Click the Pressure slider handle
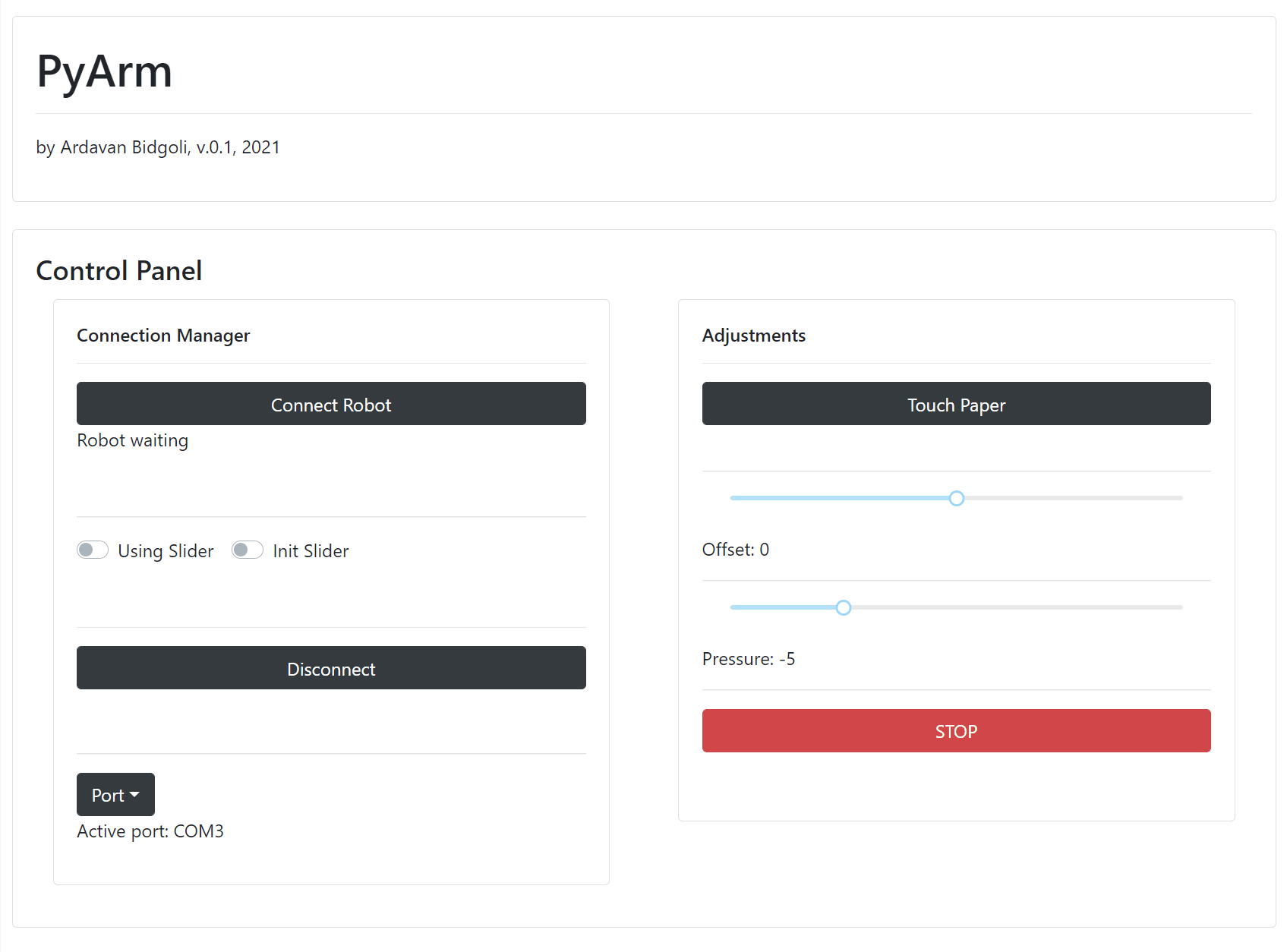The height and width of the screenshot is (952, 1287). [844, 608]
